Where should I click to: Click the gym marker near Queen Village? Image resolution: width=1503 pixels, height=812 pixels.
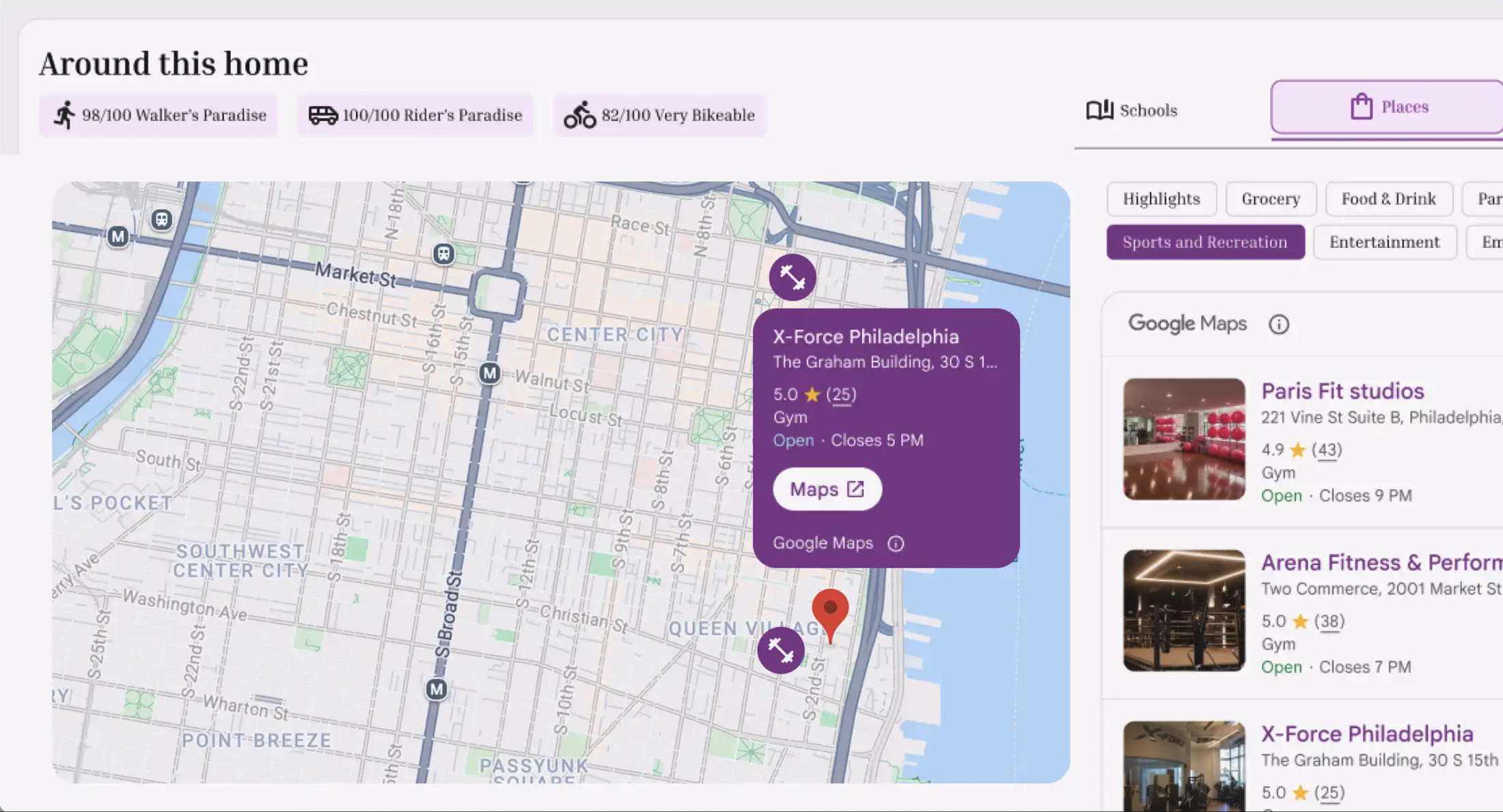tap(781, 650)
